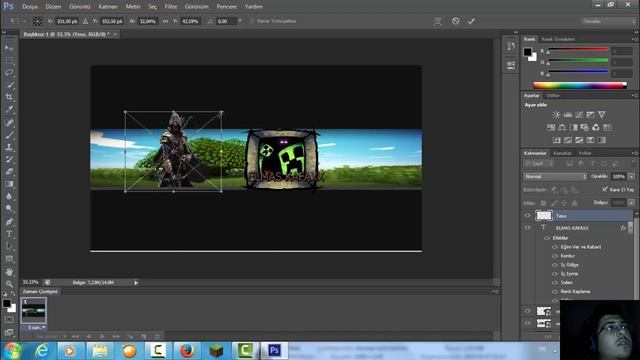The image size is (640, 360).
Task: Hide the ELMAS KAFAXX text layer
Action: 527,228
